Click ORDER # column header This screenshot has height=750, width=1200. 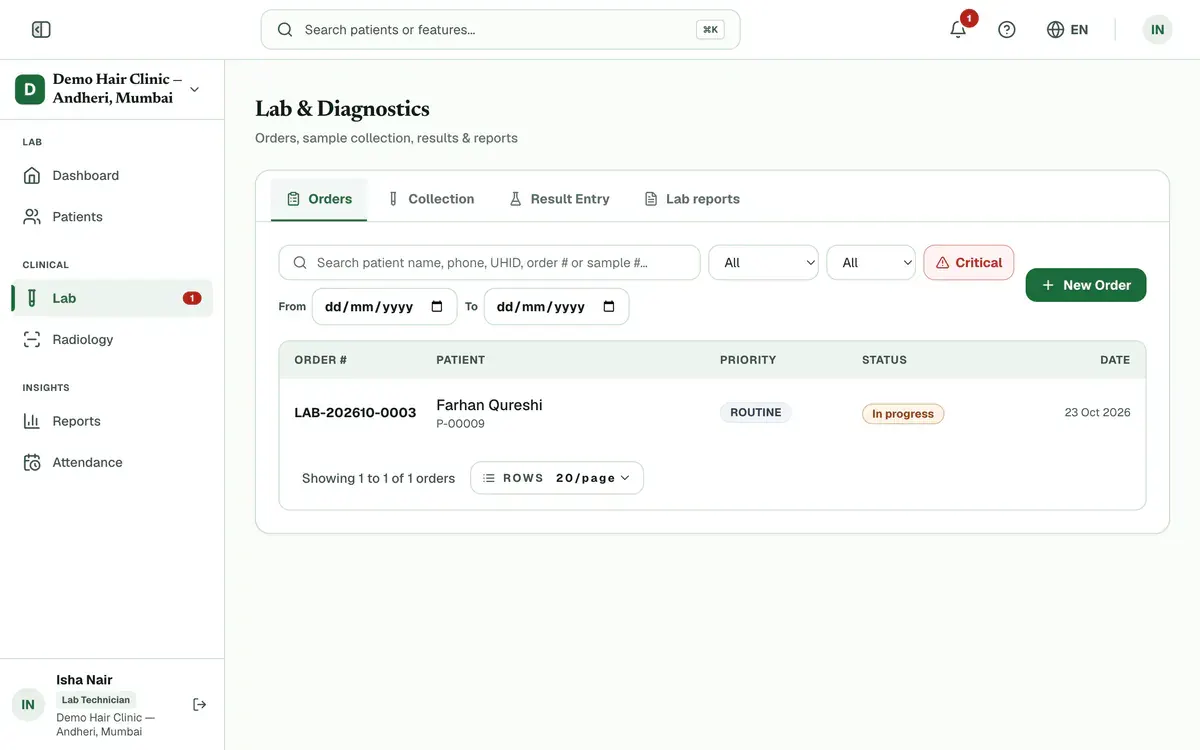point(320,360)
